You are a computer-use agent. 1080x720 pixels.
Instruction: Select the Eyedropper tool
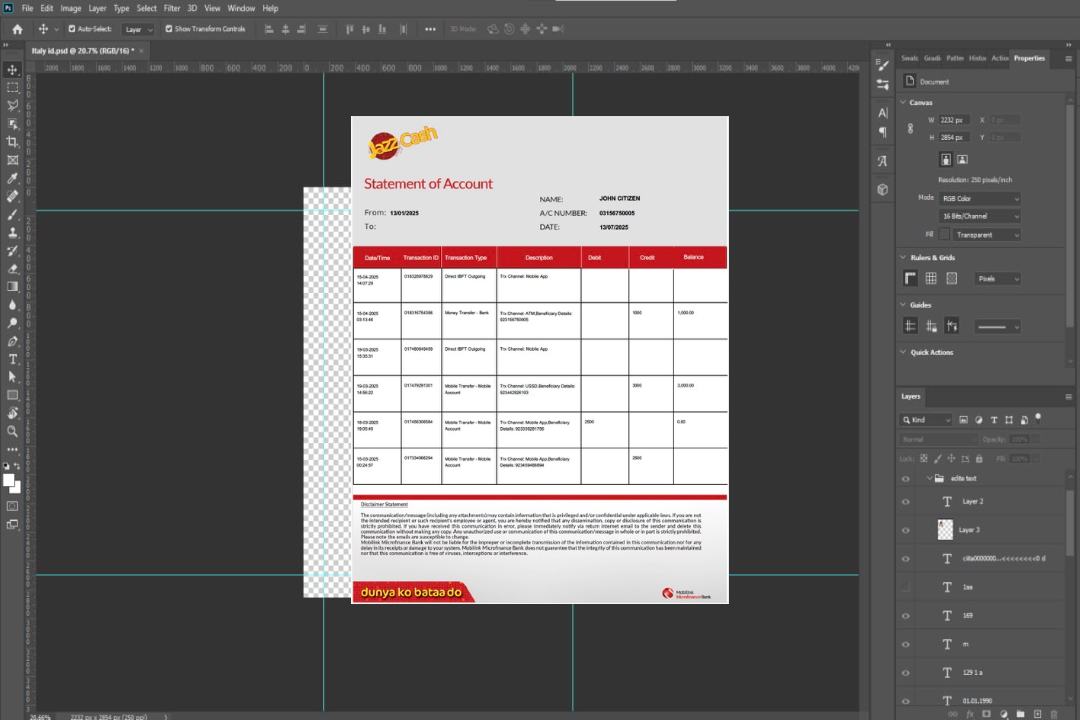pos(12,178)
